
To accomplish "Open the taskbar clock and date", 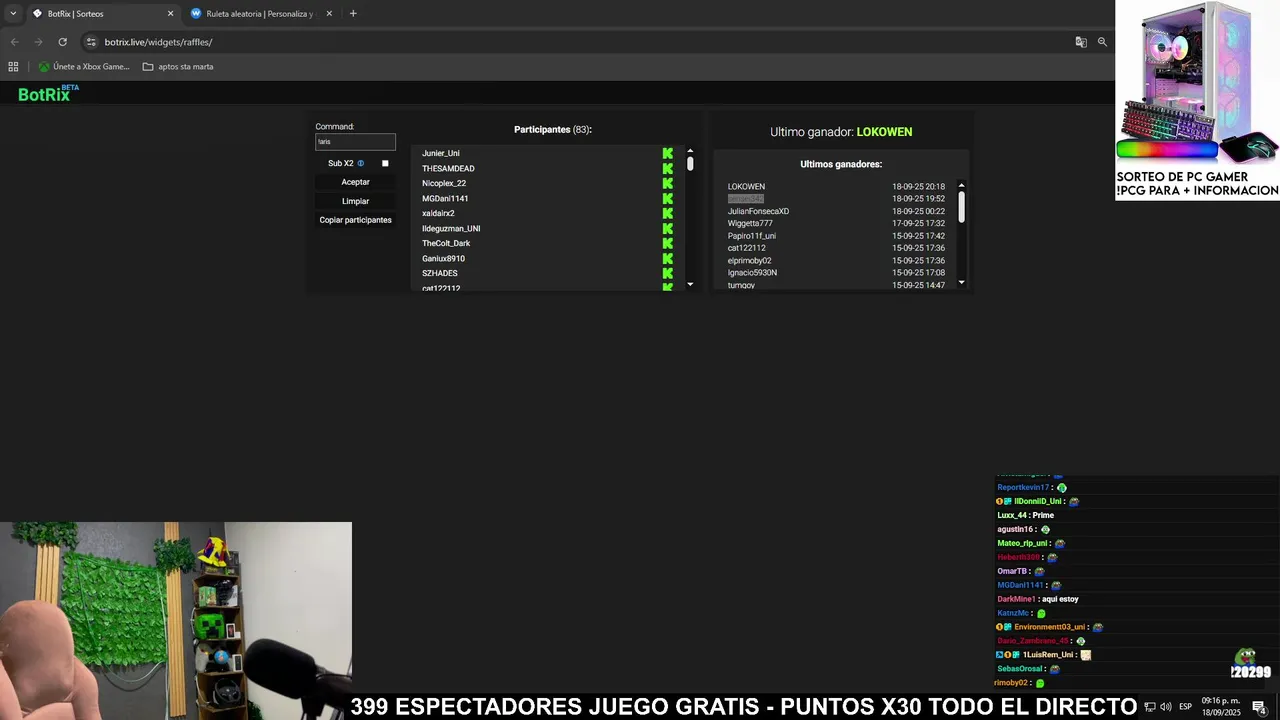I will 1221,706.
